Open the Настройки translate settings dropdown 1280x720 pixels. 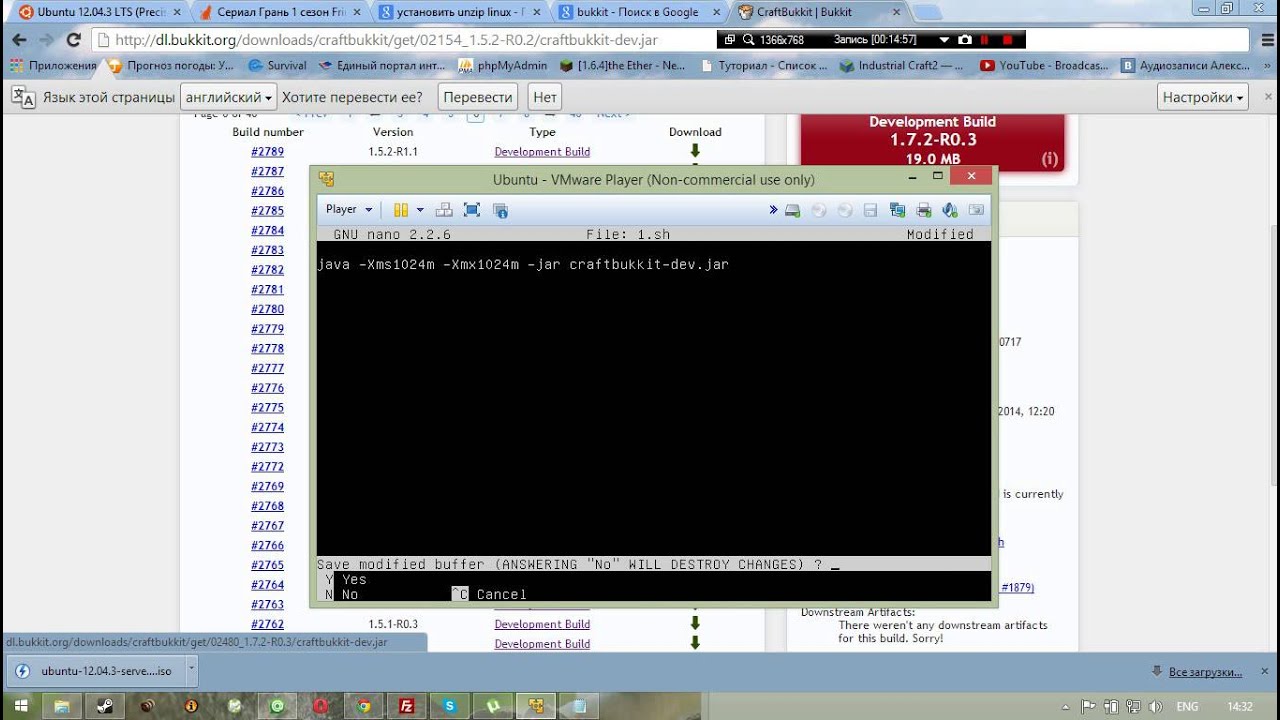click(x=1203, y=97)
